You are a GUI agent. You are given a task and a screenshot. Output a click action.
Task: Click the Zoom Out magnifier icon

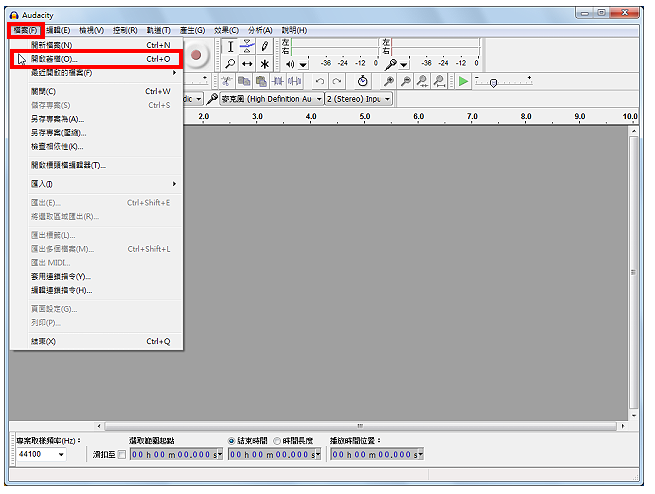pos(405,81)
